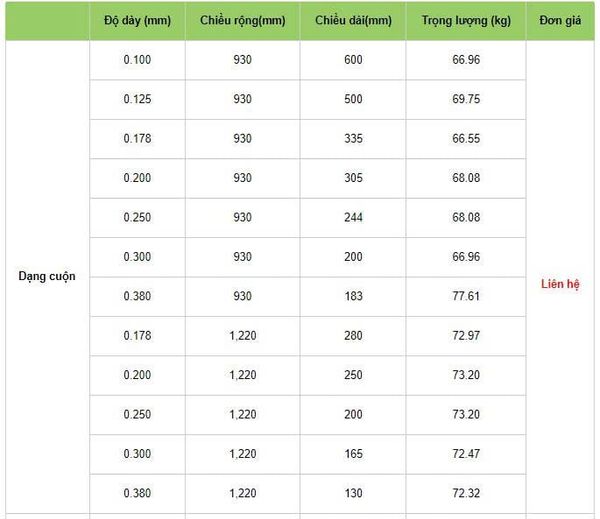The width and height of the screenshot is (600, 519).
Task: Select the 0.100 thickness cell
Action: pos(137,60)
